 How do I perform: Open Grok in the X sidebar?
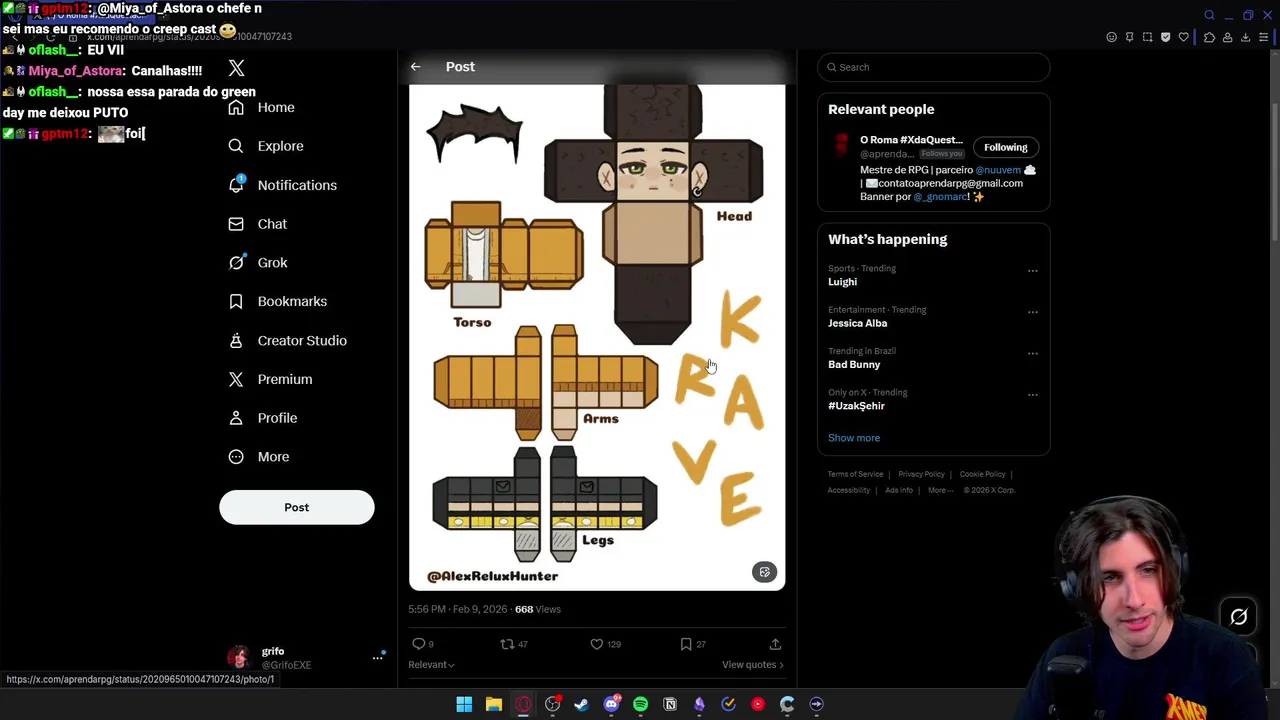[x=257, y=262]
